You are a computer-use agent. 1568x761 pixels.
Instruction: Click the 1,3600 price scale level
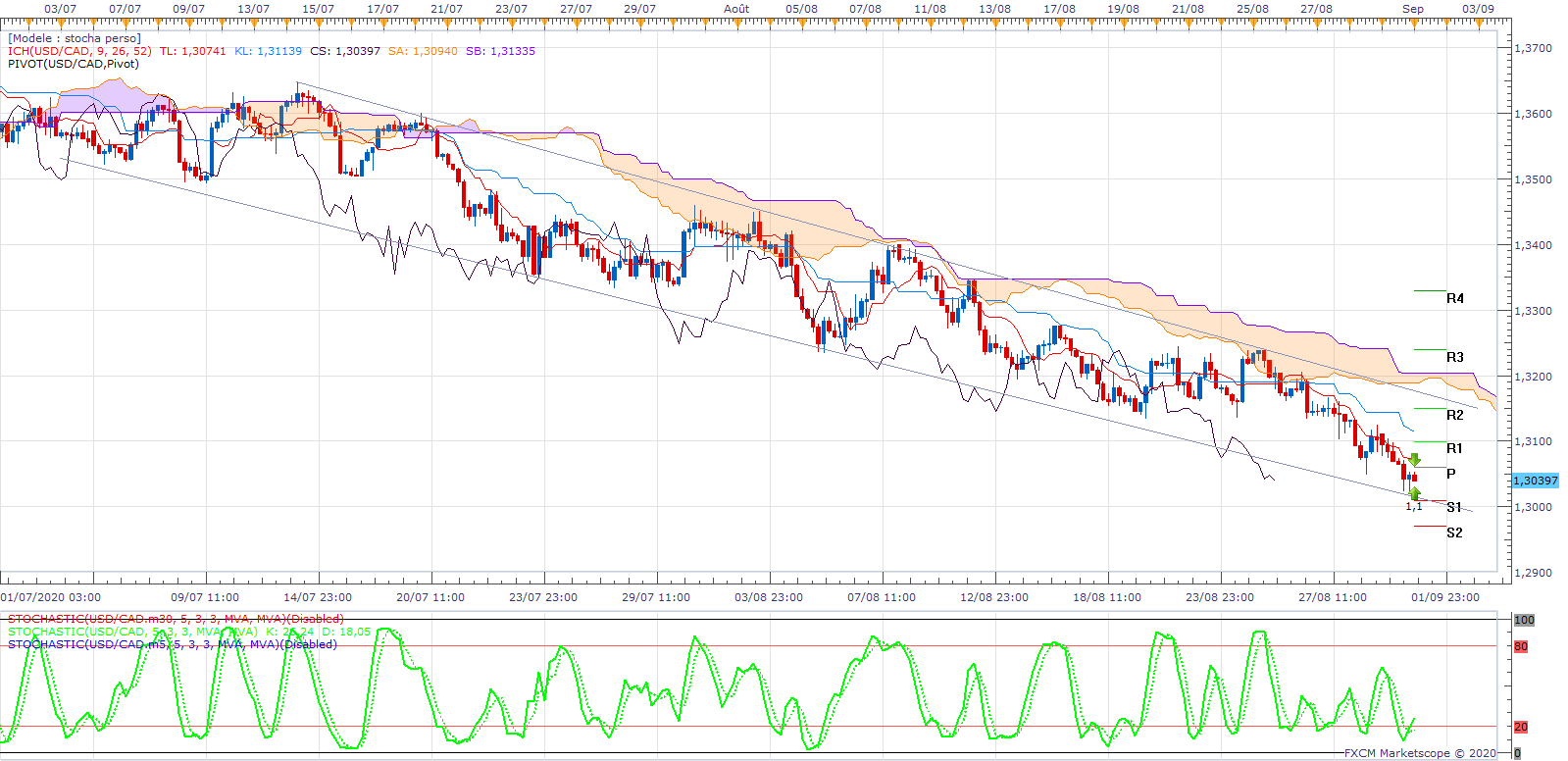pyautogui.click(x=1533, y=114)
